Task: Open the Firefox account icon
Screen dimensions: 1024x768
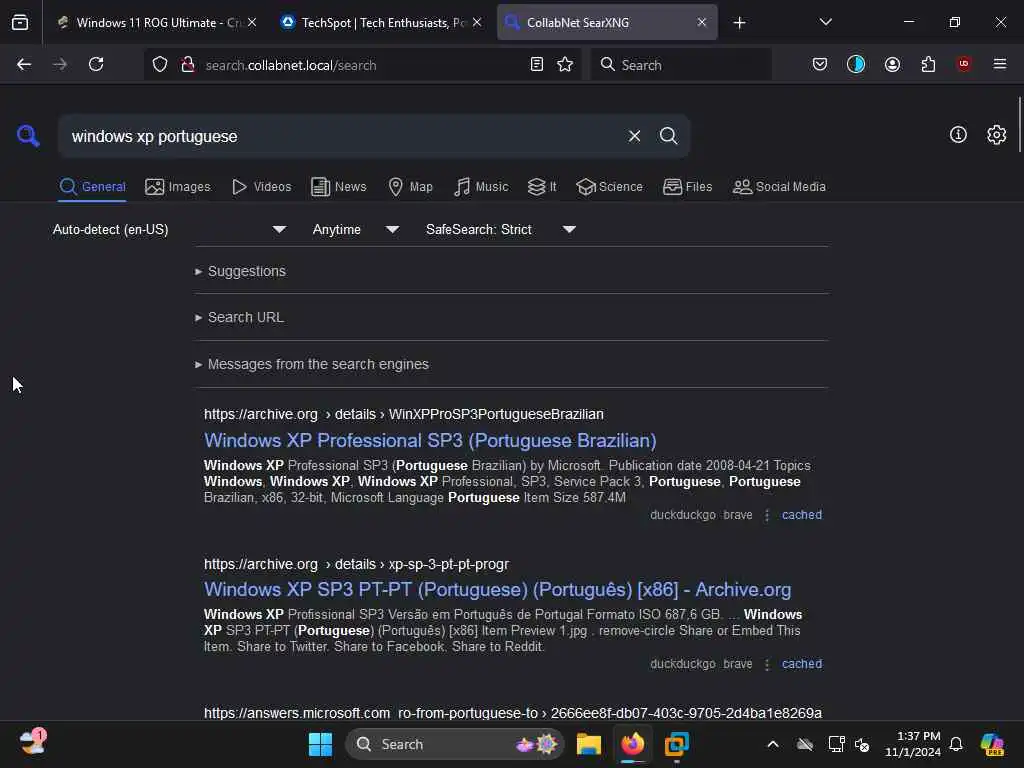Action: click(x=892, y=64)
